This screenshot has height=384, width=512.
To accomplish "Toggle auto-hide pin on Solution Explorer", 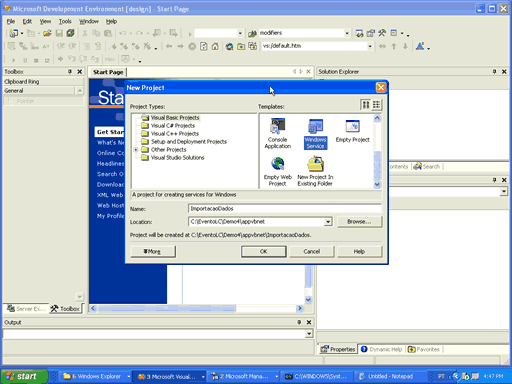I will pos(494,71).
